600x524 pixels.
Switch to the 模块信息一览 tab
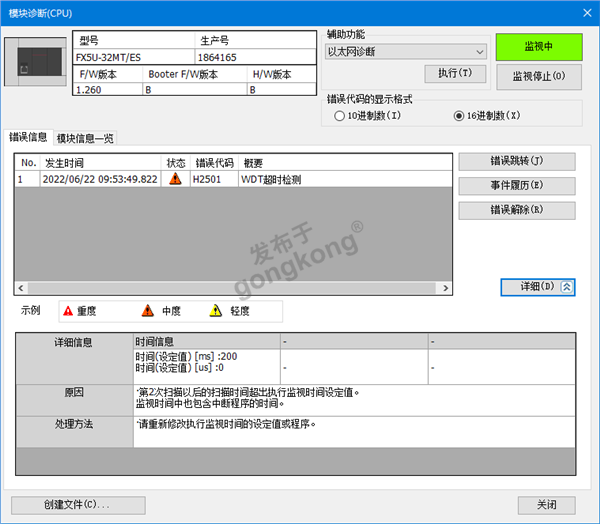pyautogui.click(x=85, y=138)
